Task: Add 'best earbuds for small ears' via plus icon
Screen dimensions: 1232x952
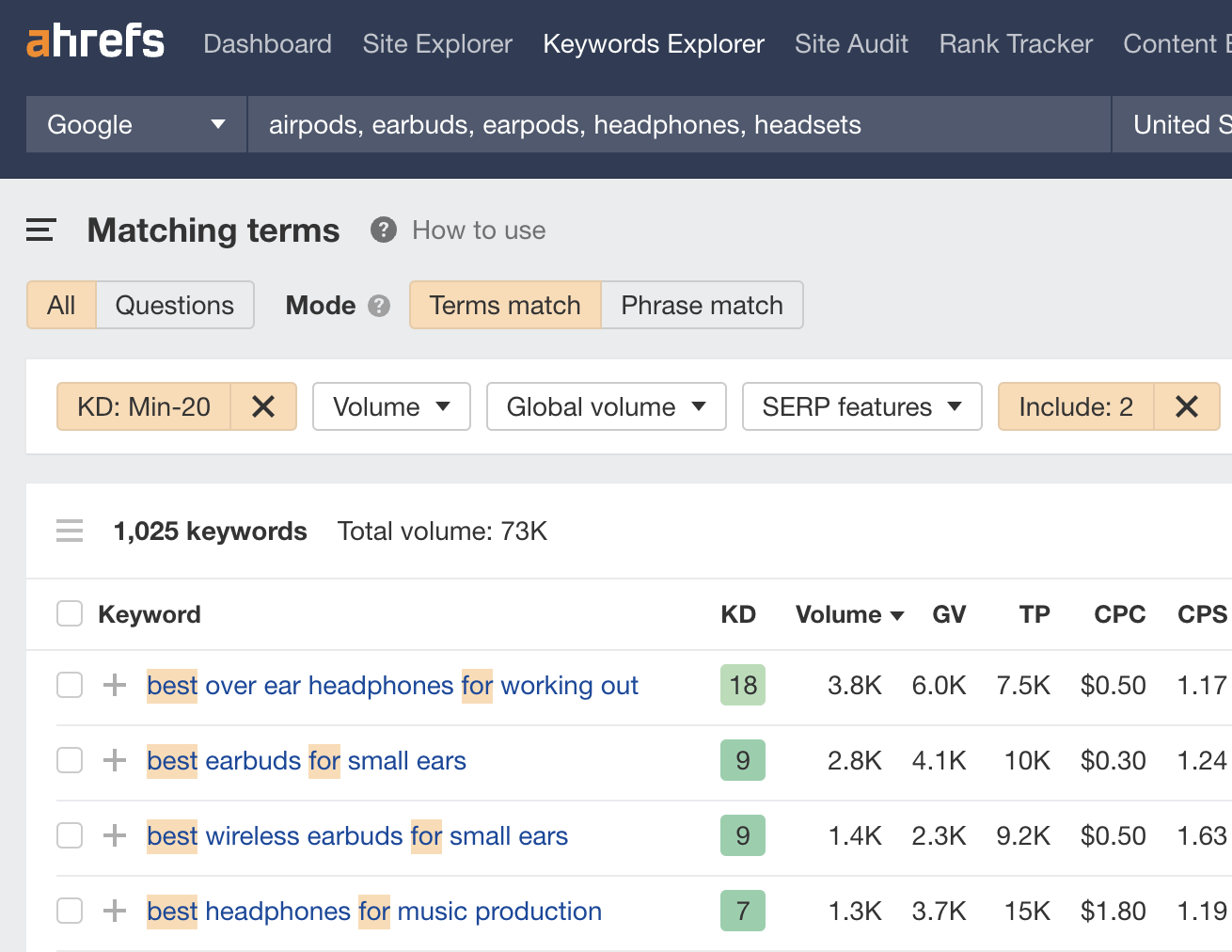Action: click(x=114, y=760)
